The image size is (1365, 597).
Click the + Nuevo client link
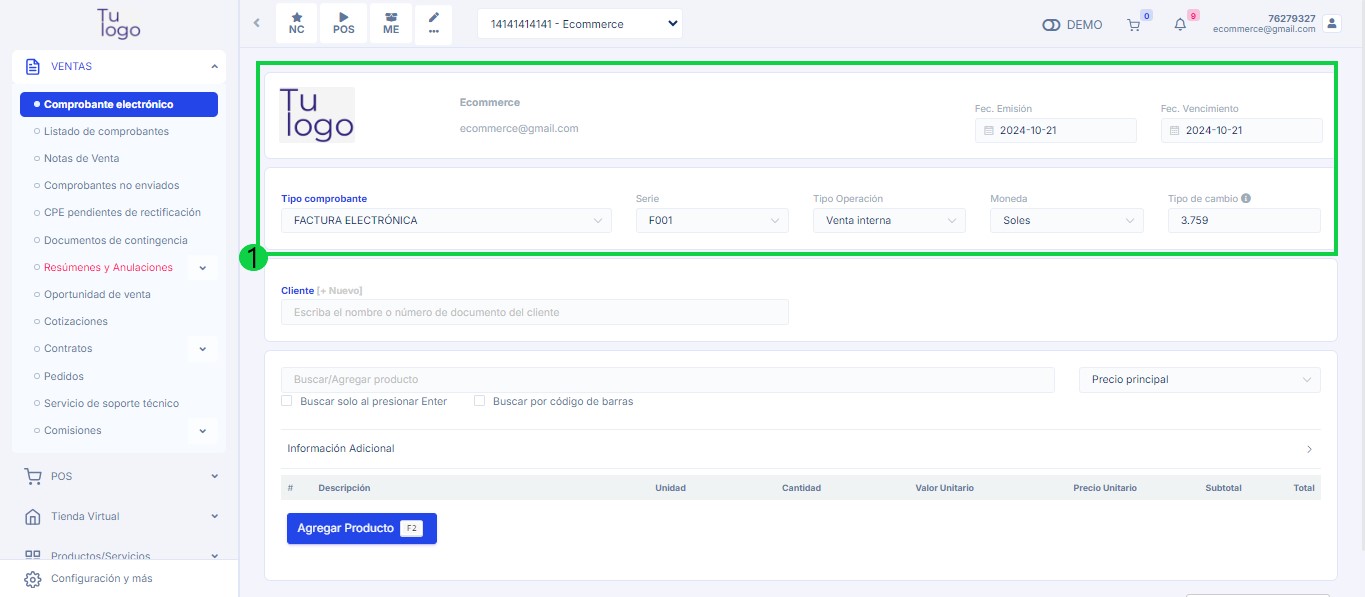(340, 290)
